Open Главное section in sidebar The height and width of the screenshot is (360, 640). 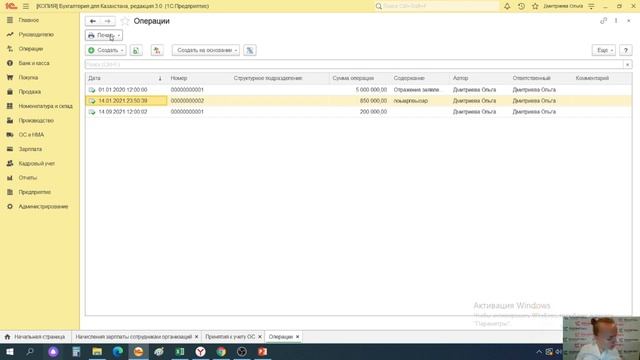pyautogui.click(x=29, y=20)
